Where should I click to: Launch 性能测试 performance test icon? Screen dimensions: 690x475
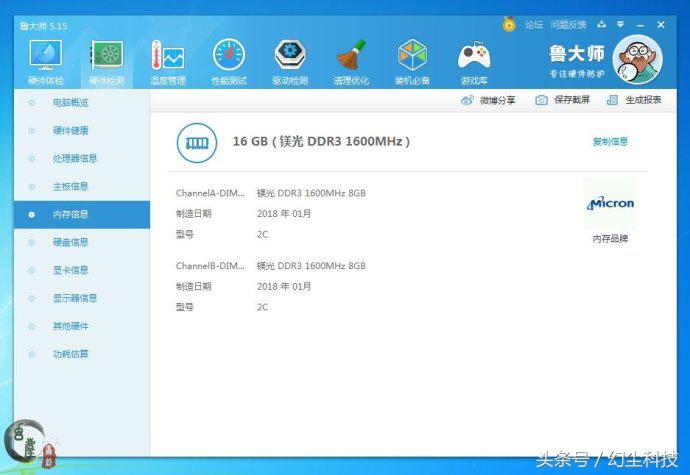pos(229,62)
